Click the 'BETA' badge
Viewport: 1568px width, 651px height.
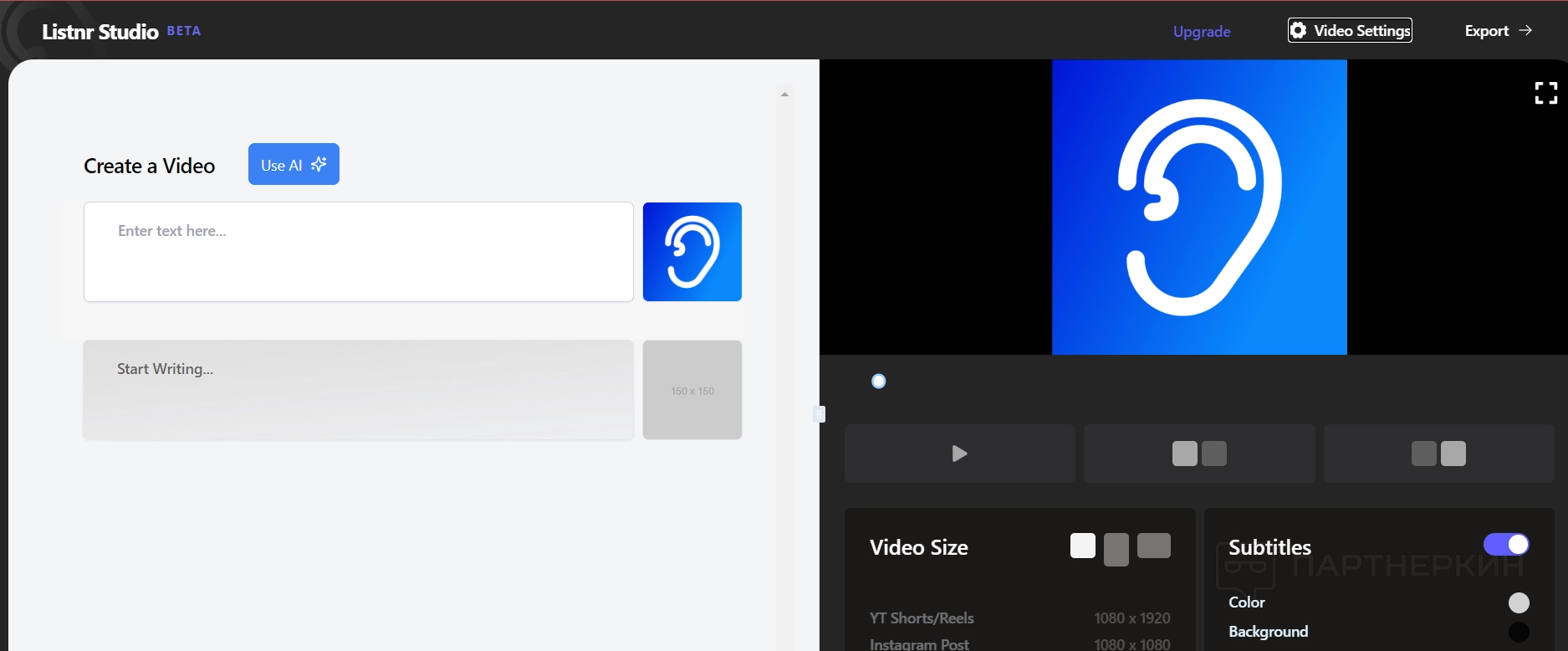pyautogui.click(x=184, y=31)
